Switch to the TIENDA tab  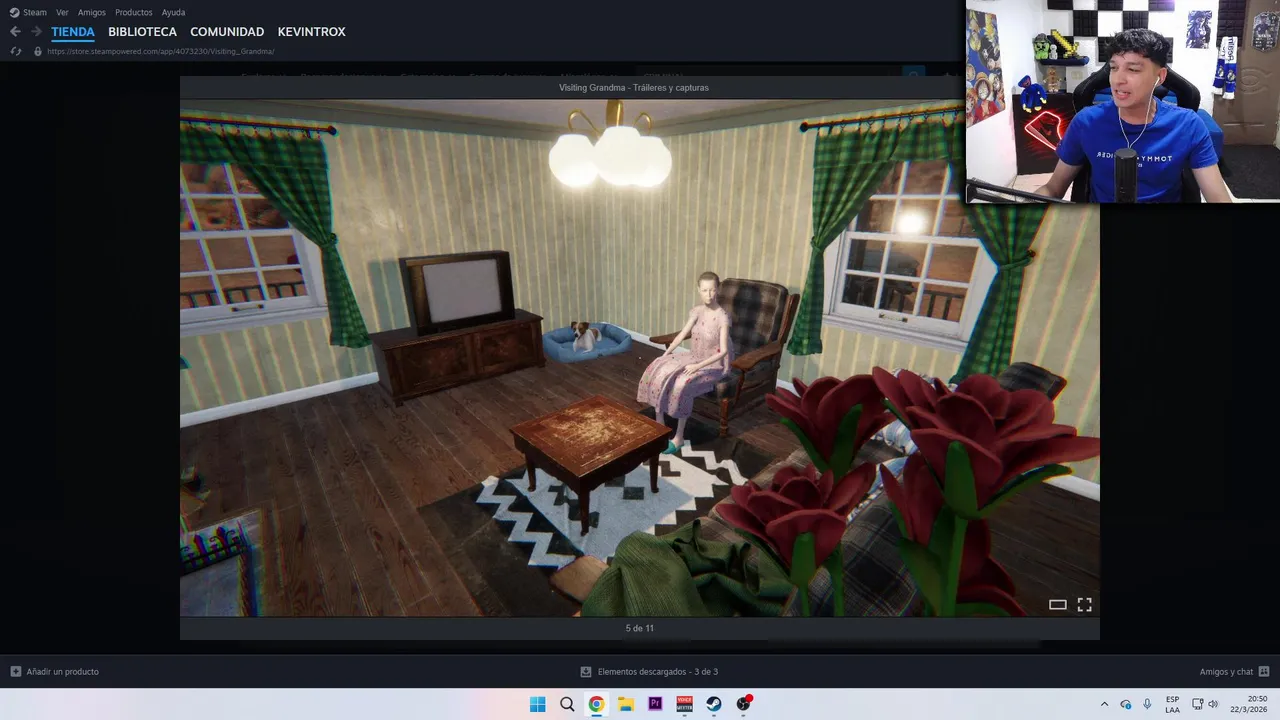click(73, 32)
